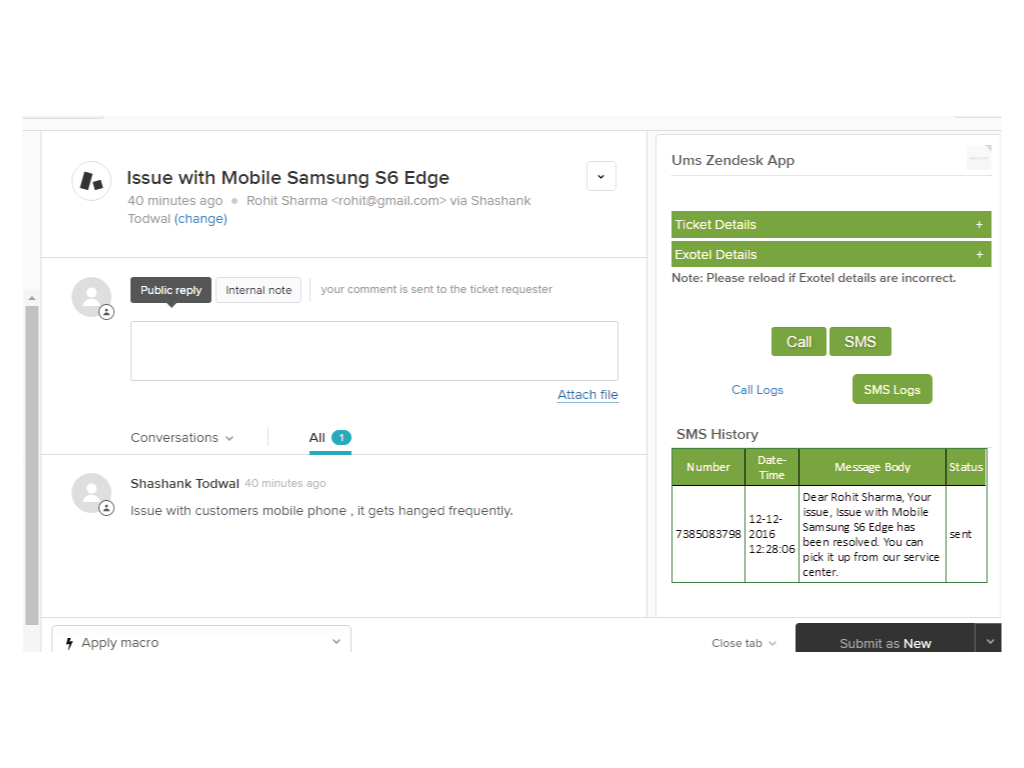Switch to Internal note tab
The image size is (1024, 768).
(258, 290)
